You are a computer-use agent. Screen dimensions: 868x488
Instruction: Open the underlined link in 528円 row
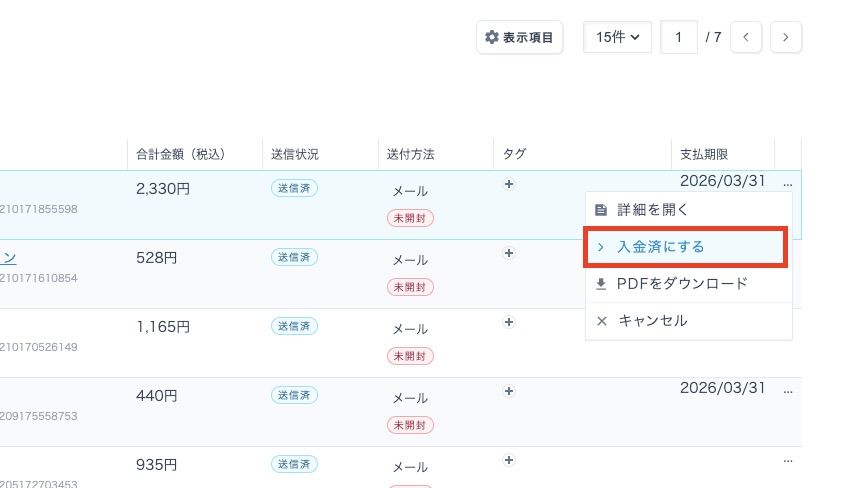(x=8, y=257)
